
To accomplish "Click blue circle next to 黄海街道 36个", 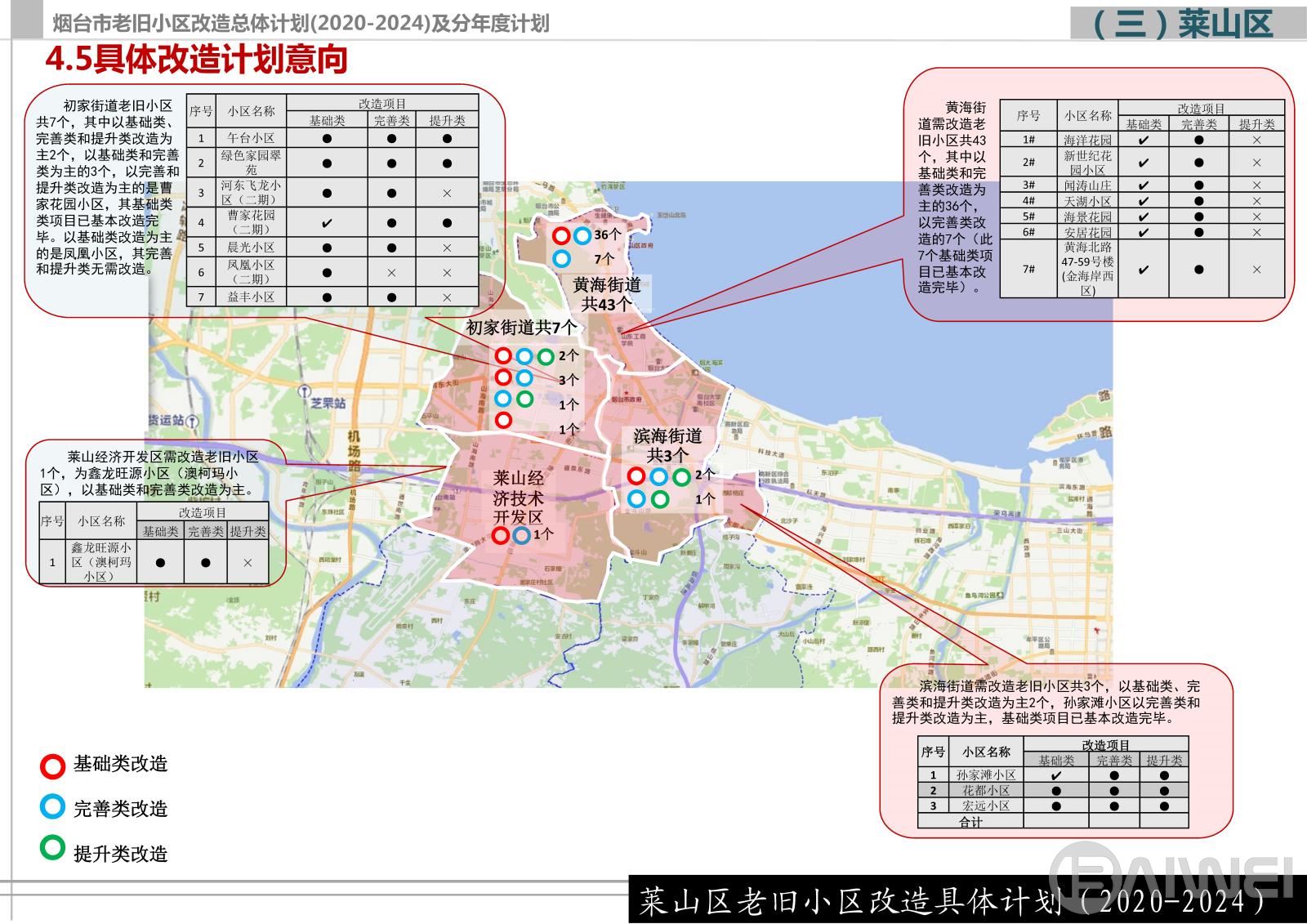I will click(582, 236).
